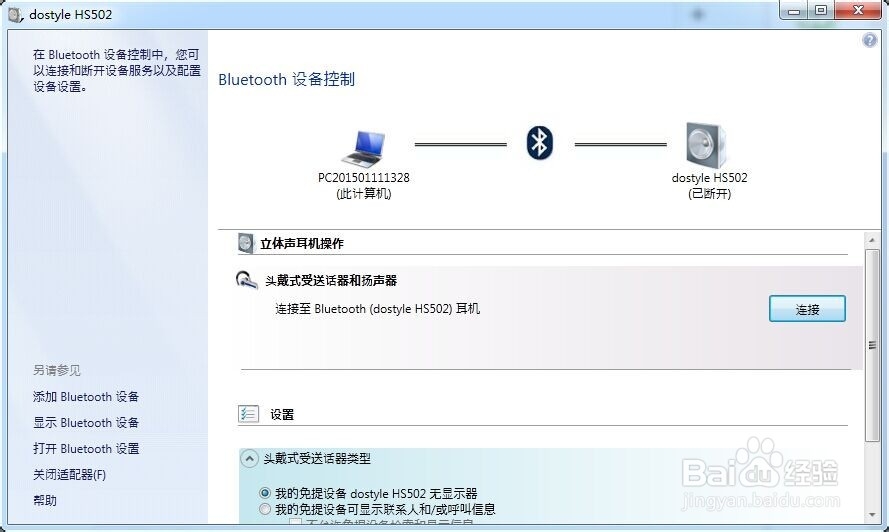This screenshot has height=532, width=889.
Task: Click the 头戴式受送话器和扬声器 label
Action: tap(331, 280)
